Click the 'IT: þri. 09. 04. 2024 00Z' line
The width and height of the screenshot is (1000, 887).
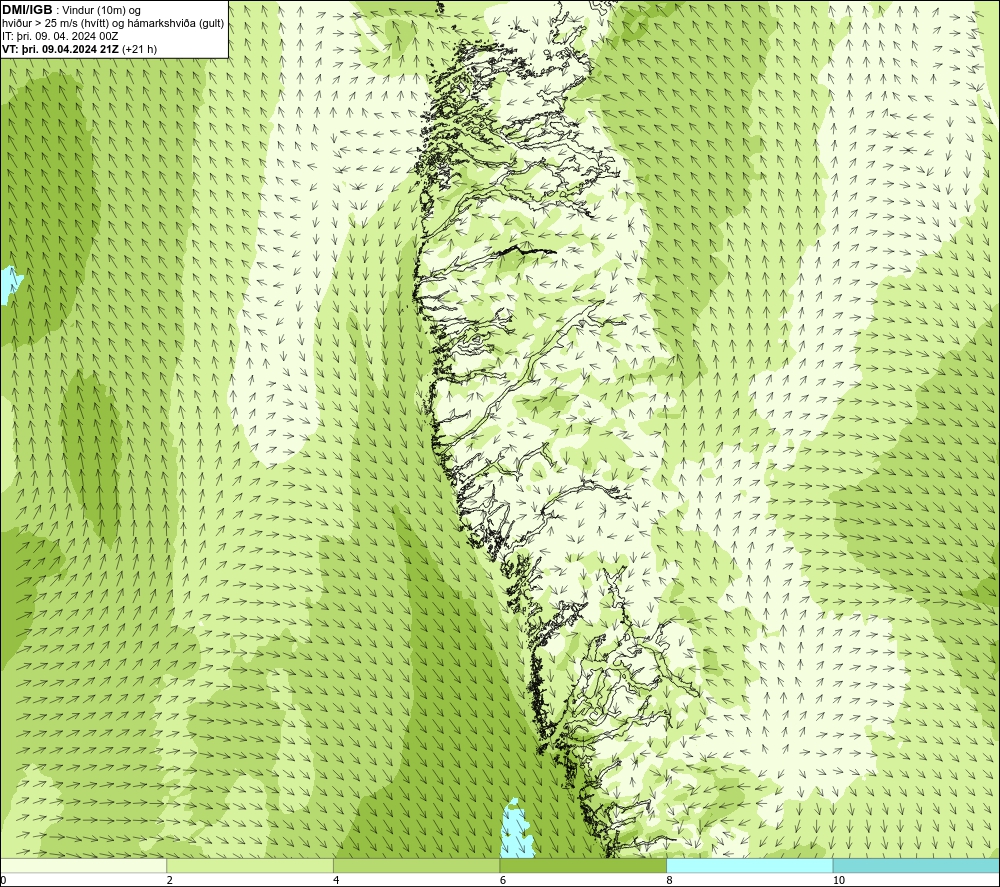click(x=60, y=36)
